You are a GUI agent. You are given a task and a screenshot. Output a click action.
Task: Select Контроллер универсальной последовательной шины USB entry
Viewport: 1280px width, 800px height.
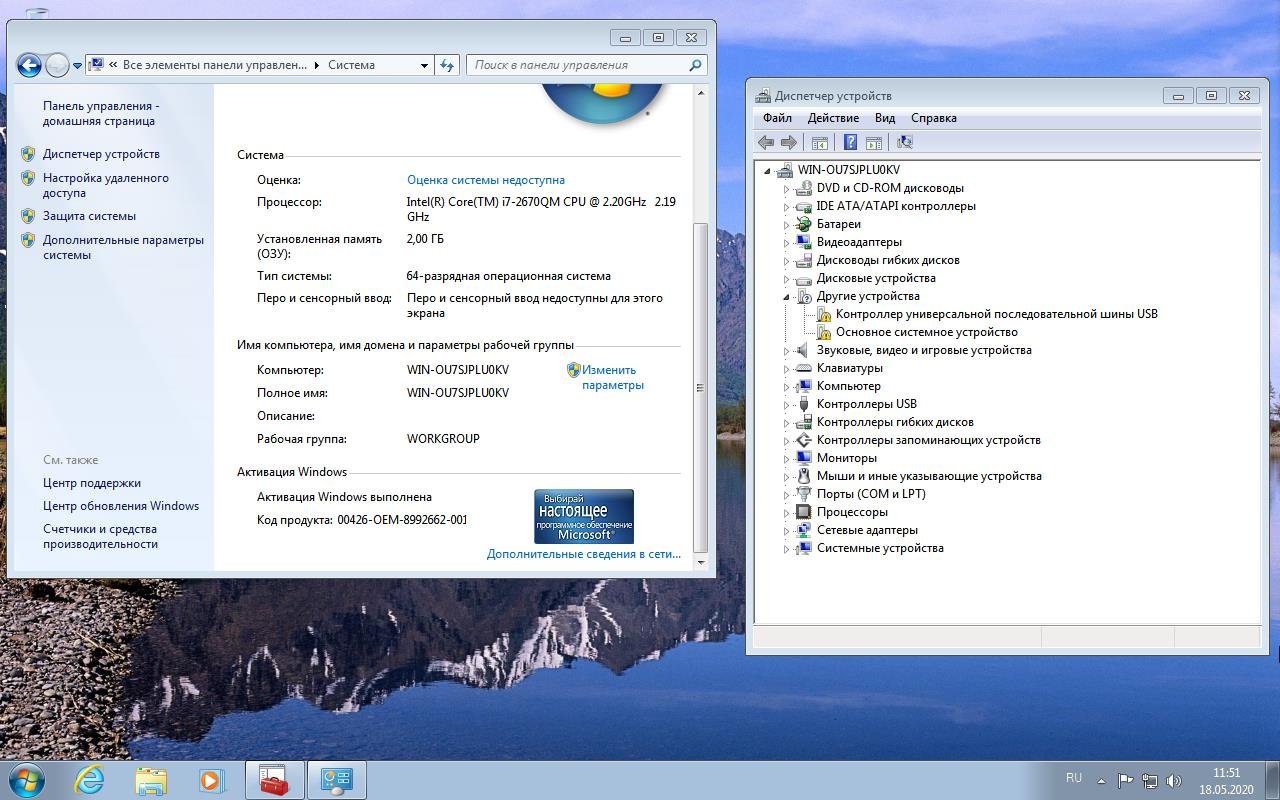click(997, 314)
